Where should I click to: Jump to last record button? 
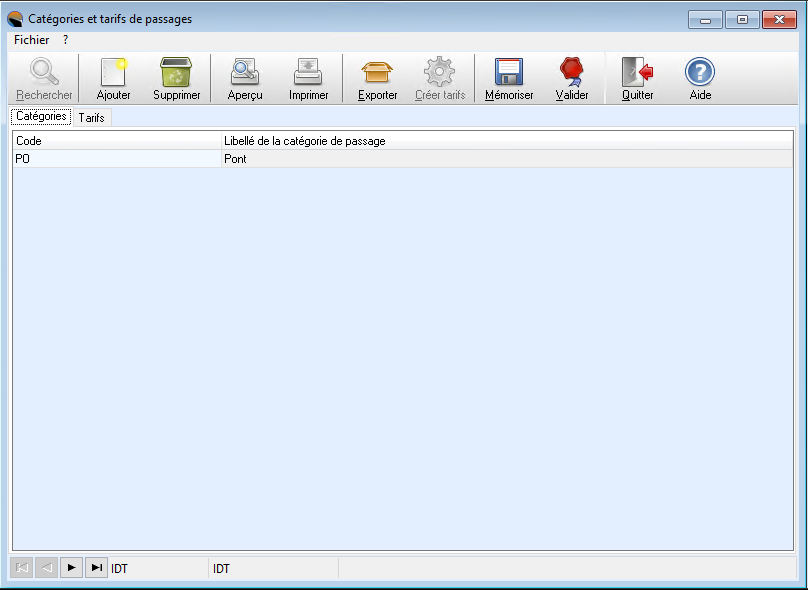click(96, 568)
